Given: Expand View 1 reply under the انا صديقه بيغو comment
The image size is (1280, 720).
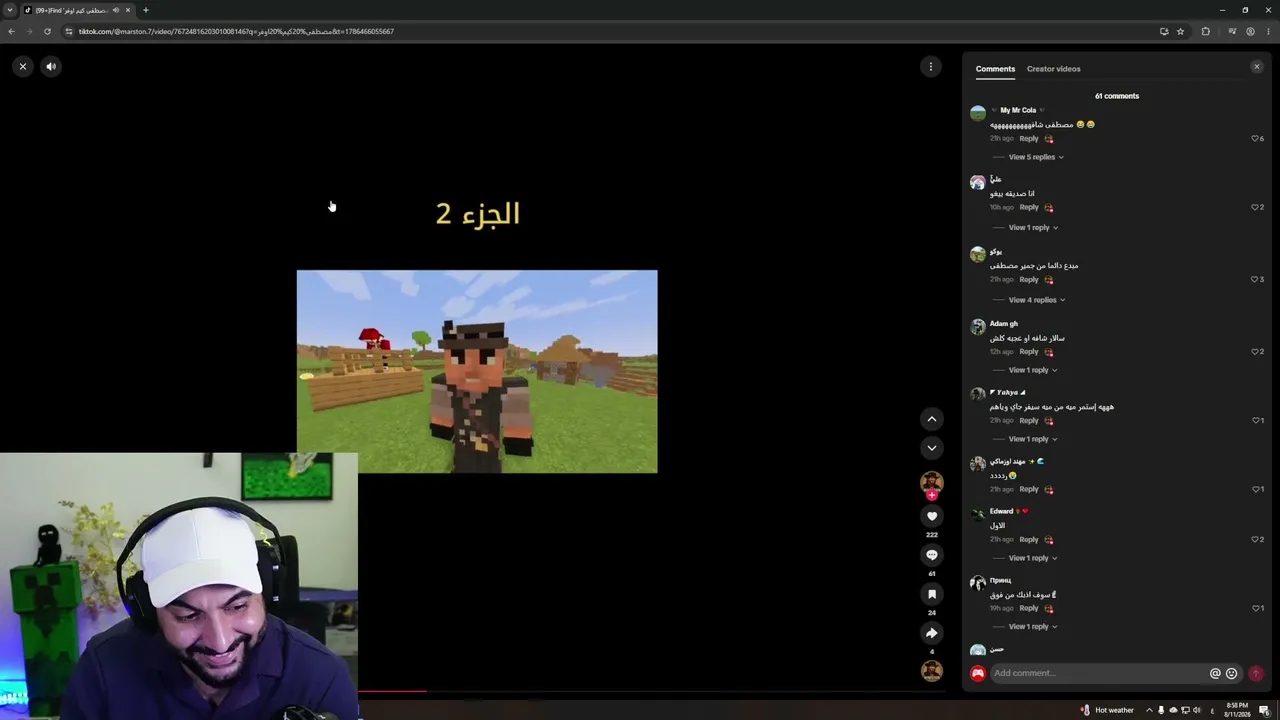Looking at the screenshot, I should pos(1033,228).
